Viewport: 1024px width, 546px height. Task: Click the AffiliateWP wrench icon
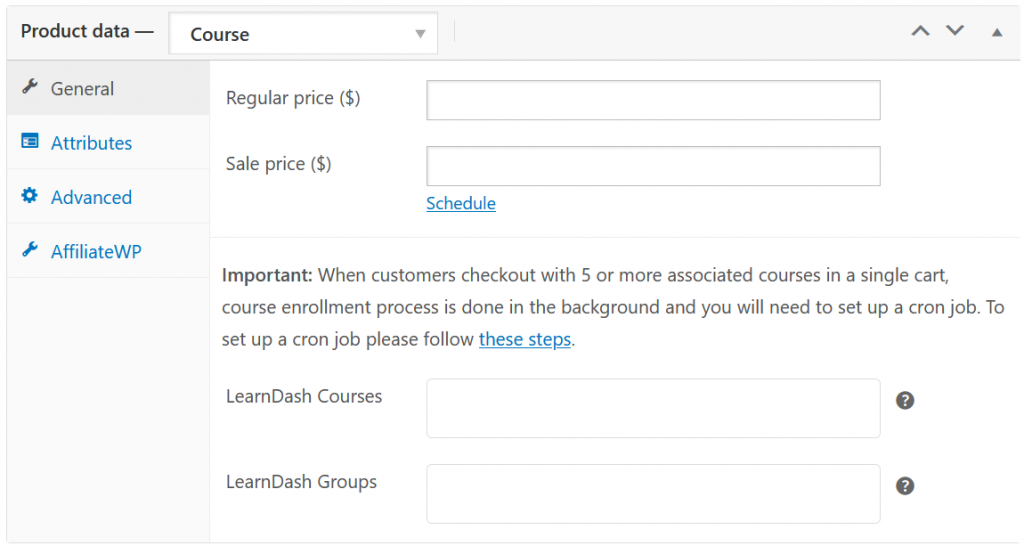tap(29, 250)
